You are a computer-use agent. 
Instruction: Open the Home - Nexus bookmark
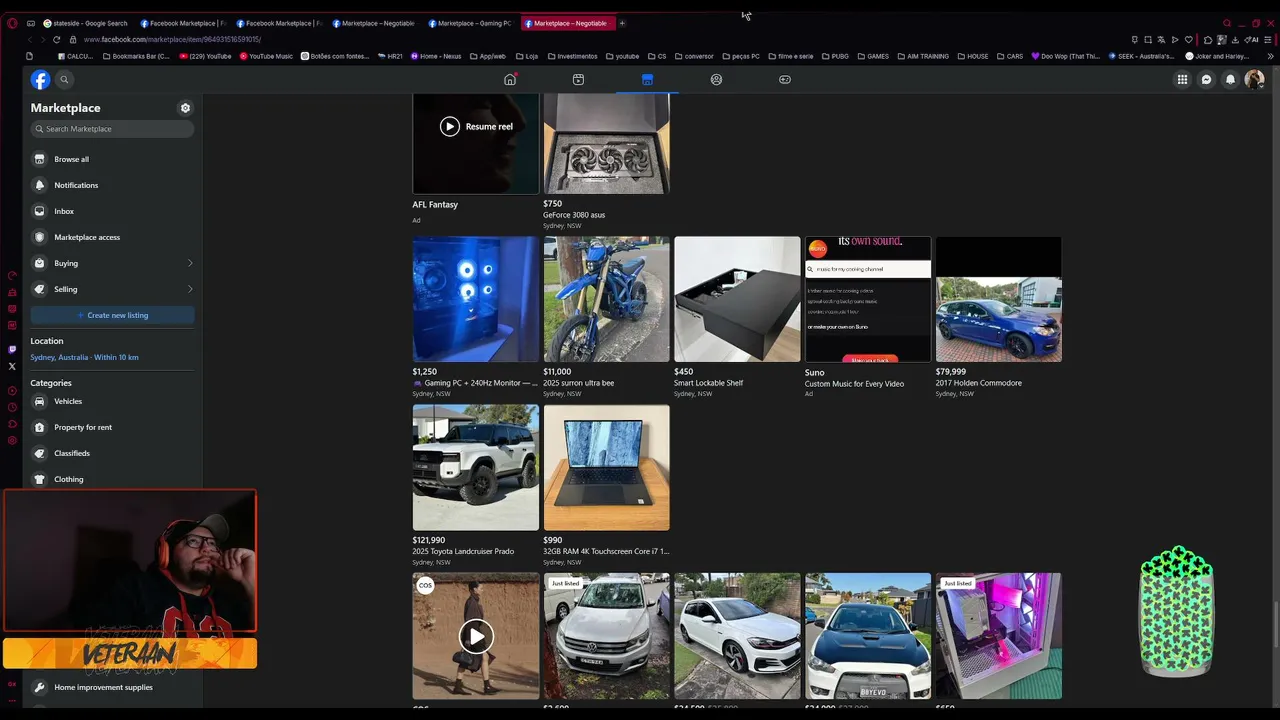tap(436, 56)
